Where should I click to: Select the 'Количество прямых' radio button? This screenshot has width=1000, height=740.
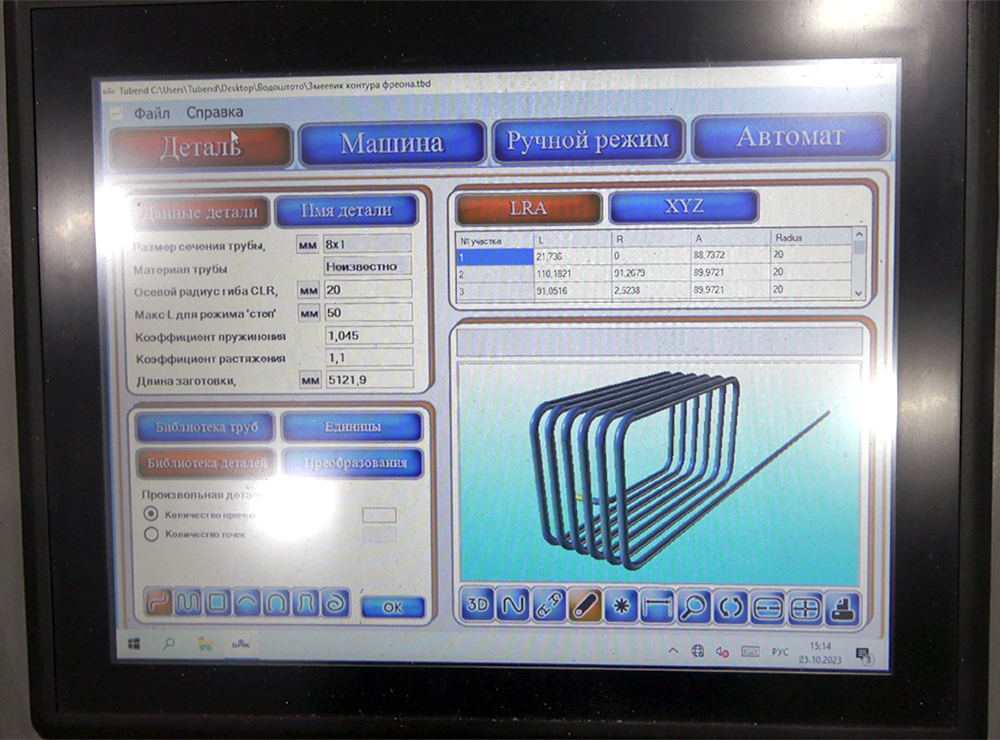(x=152, y=514)
